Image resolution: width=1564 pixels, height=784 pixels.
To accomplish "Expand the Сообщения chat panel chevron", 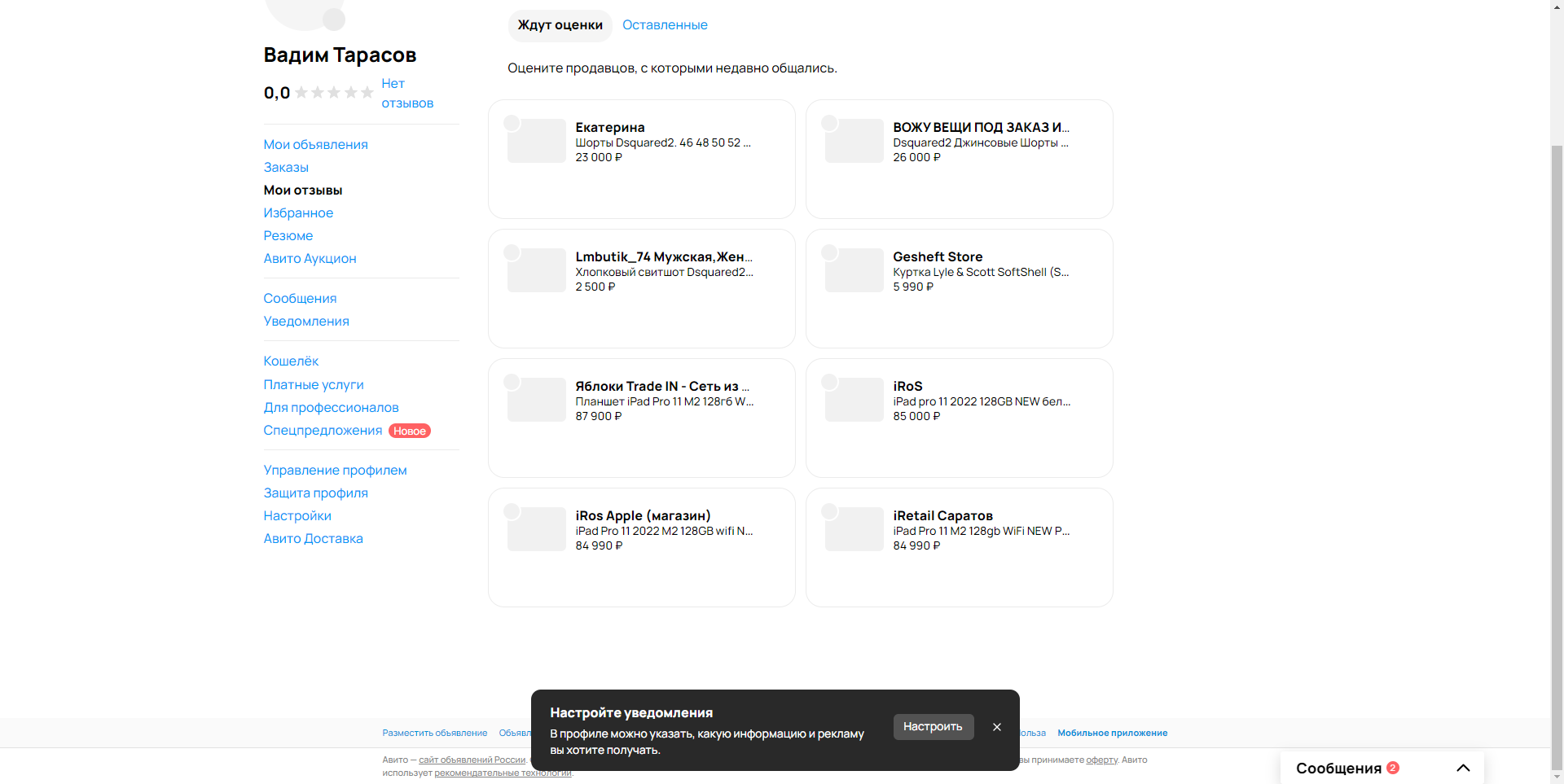I will pyautogui.click(x=1463, y=768).
